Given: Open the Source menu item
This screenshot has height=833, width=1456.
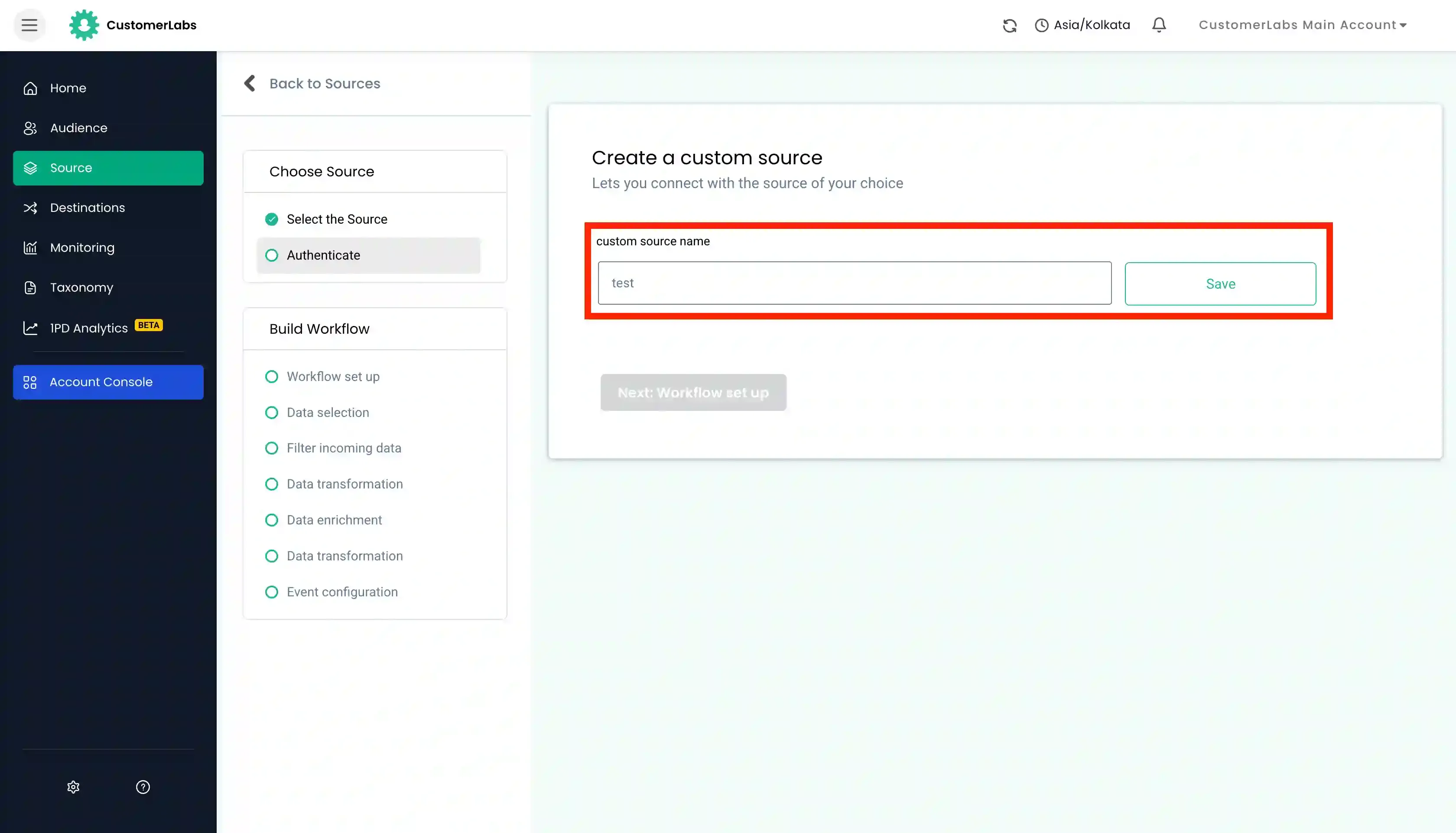Looking at the screenshot, I should [108, 168].
